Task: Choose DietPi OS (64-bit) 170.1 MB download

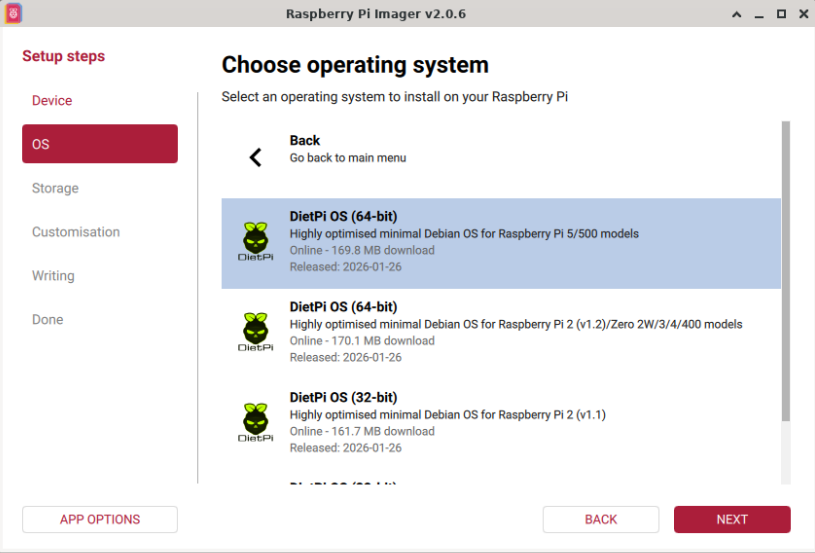Action: coord(501,334)
